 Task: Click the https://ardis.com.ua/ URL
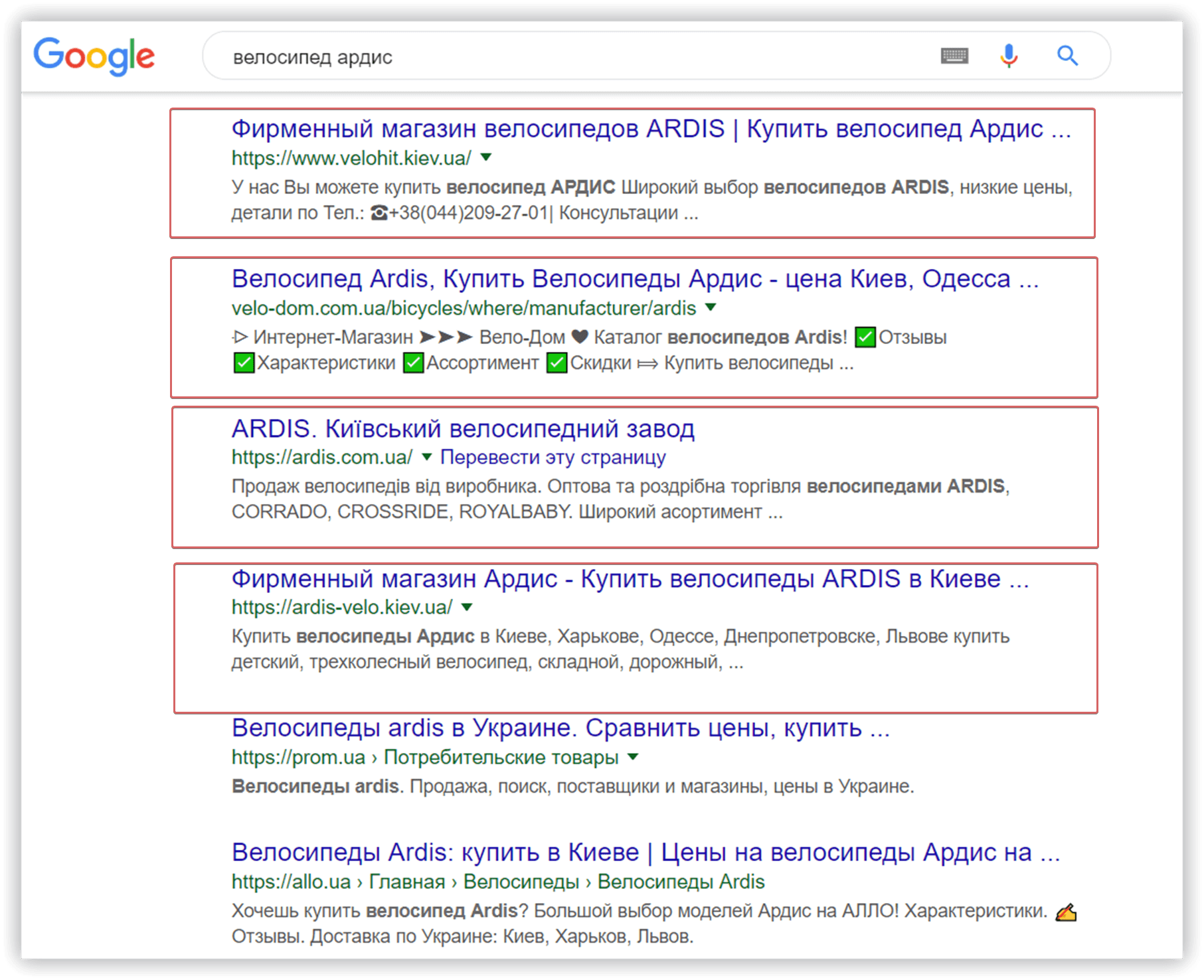click(322, 457)
